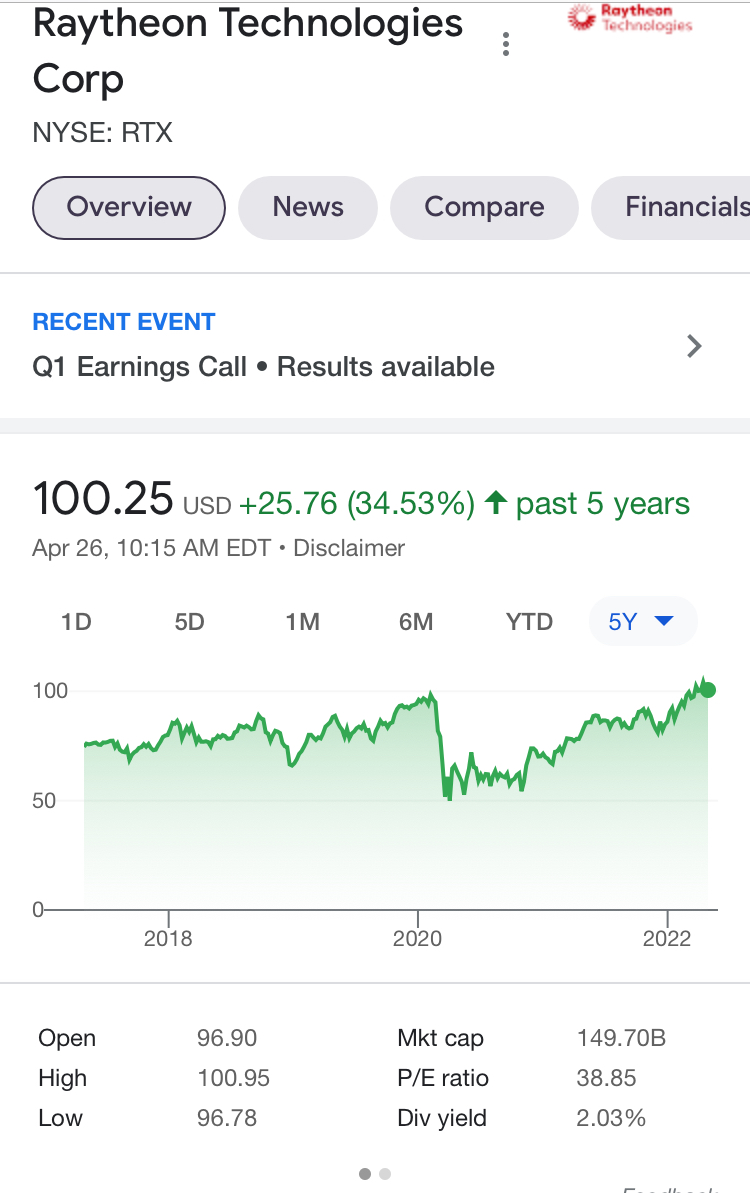Open the Q1 Earnings Call results
750x1193 pixels.
[264, 367]
